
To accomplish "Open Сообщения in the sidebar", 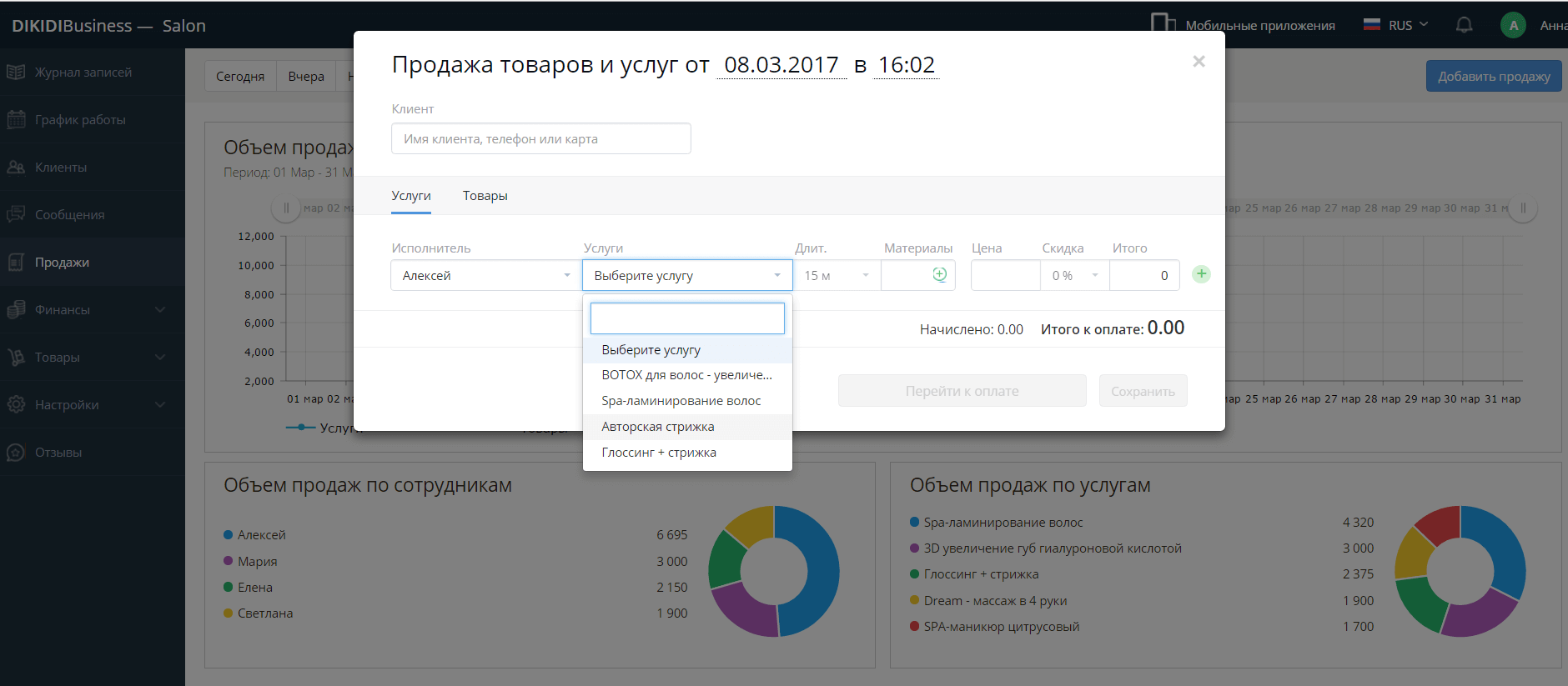I will point(69,215).
